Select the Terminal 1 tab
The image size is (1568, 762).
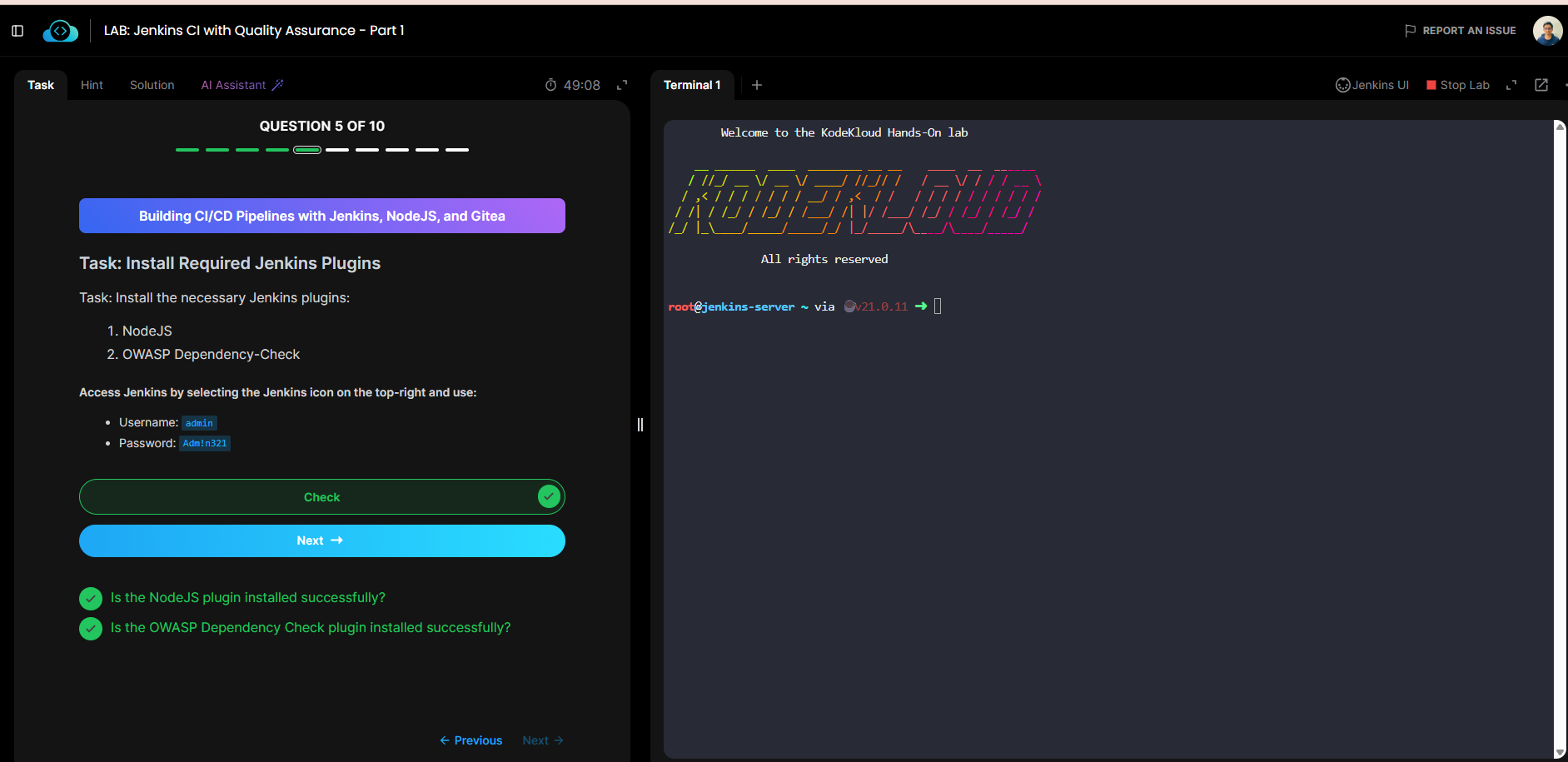click(x=692, y=85)
